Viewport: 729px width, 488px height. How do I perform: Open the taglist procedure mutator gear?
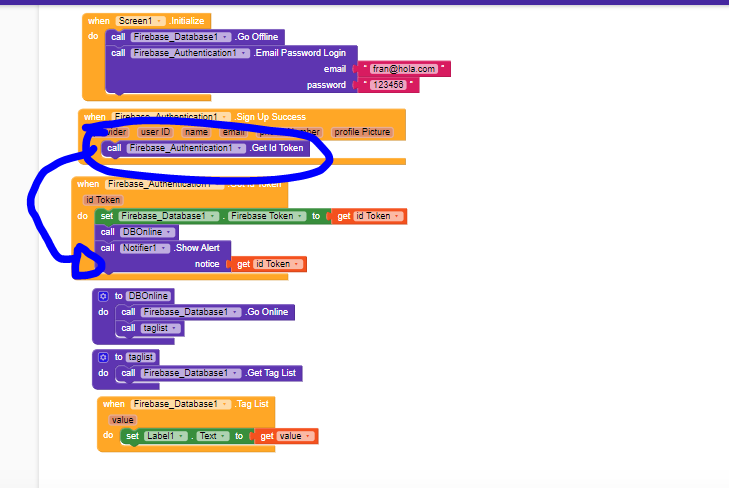pyautogui.click(x=103, y=357)
